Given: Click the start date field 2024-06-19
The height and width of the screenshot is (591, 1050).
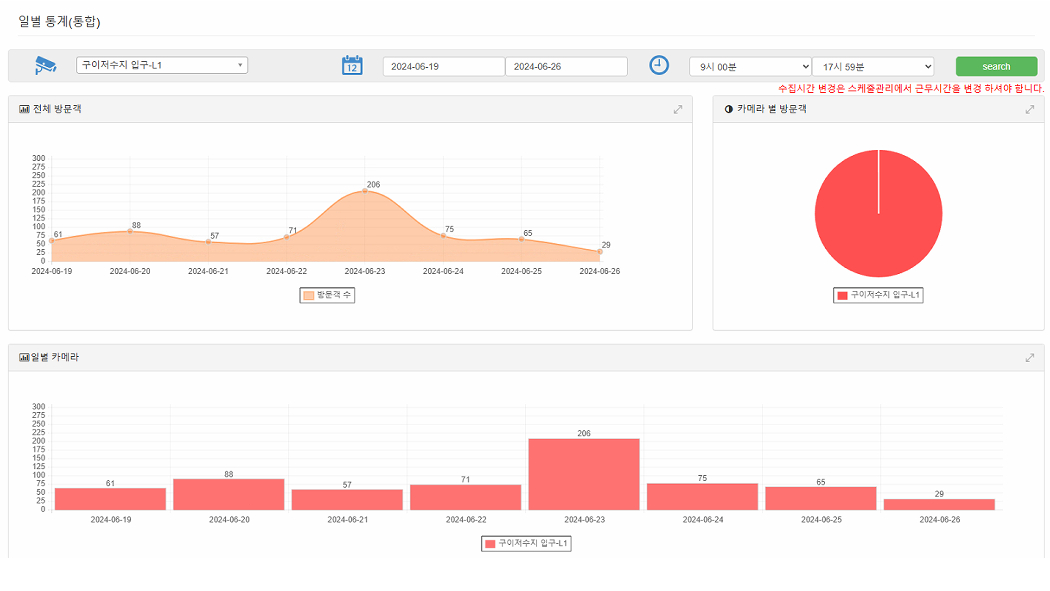Looking at the screenshot, I should (x=443, y=67).
